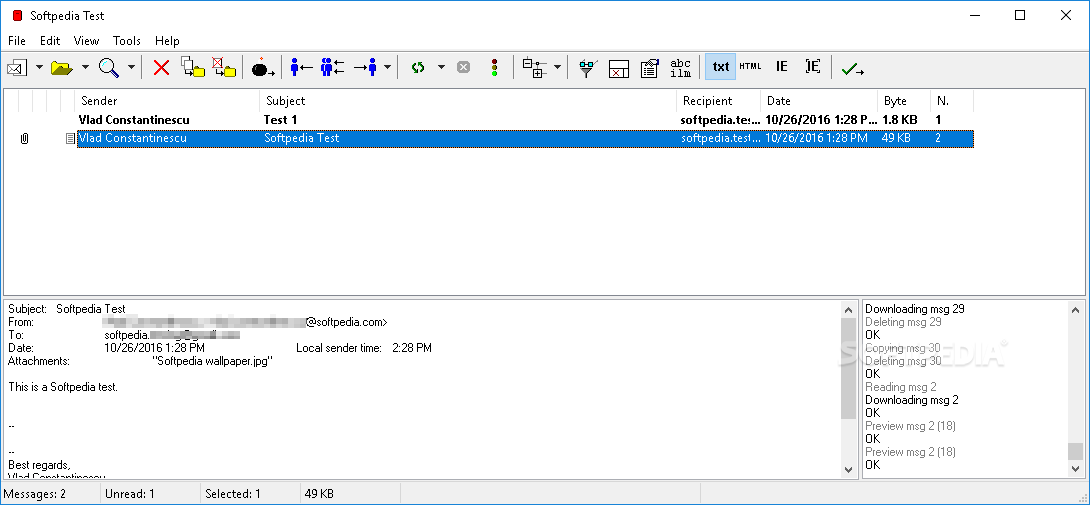Open the dropdown arrow after the forward icon
Image resolution: width=1090 pixels, height=505 pixels.
click(387, 67)
